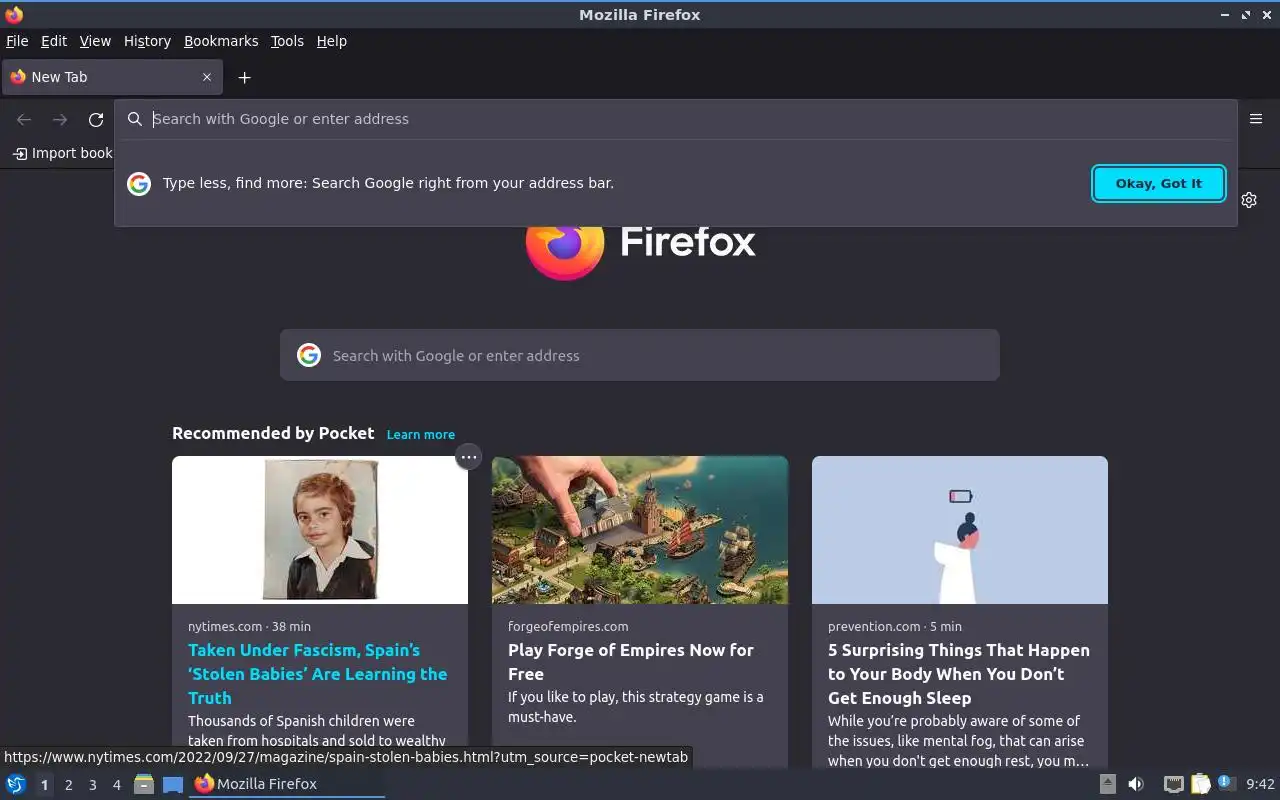Open the LXQt start menu icon
1280x800 pixels.
point(16,784)
